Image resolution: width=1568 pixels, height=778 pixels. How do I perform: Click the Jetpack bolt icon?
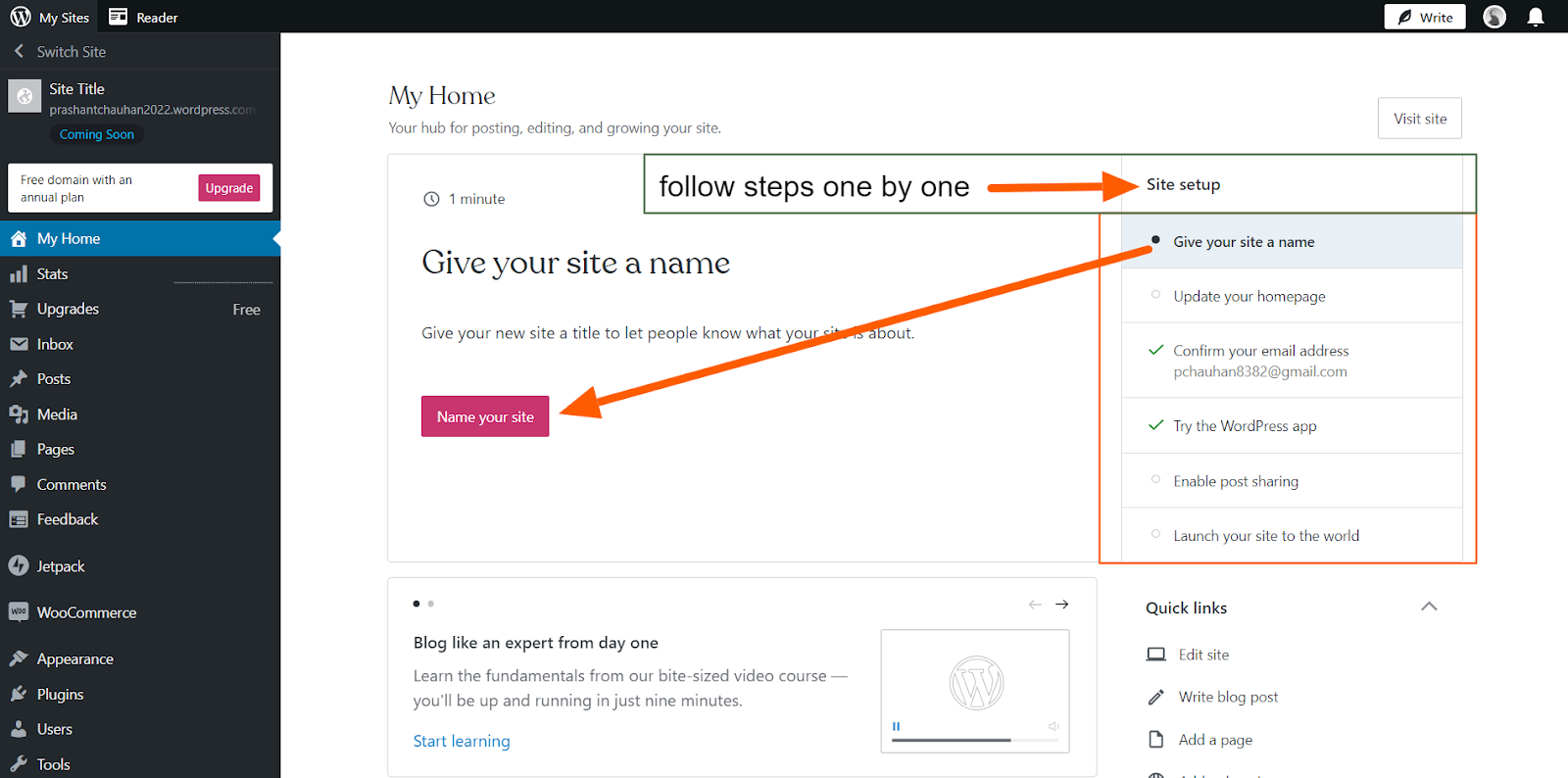click(x=19, y=565)
